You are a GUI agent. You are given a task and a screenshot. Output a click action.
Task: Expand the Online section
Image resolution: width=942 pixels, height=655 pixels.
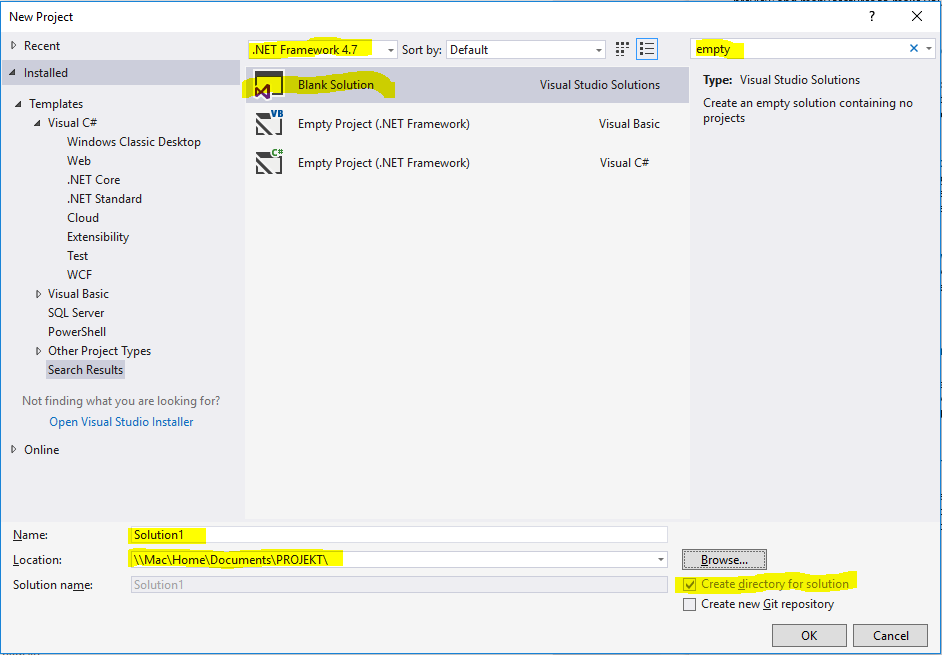pyautogui.click(x=14, y=449)
